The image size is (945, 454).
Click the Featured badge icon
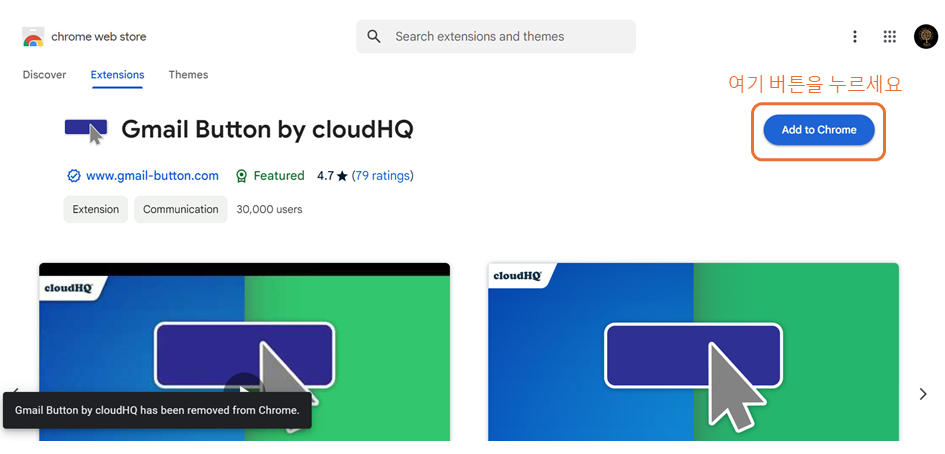(242, 176)
